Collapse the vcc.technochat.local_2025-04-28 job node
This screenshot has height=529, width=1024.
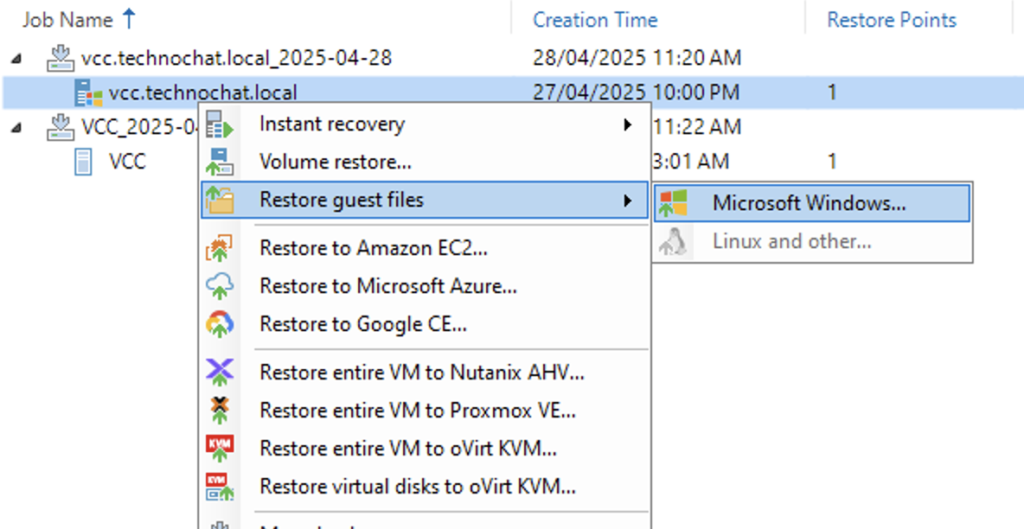[x=16, y=58]
